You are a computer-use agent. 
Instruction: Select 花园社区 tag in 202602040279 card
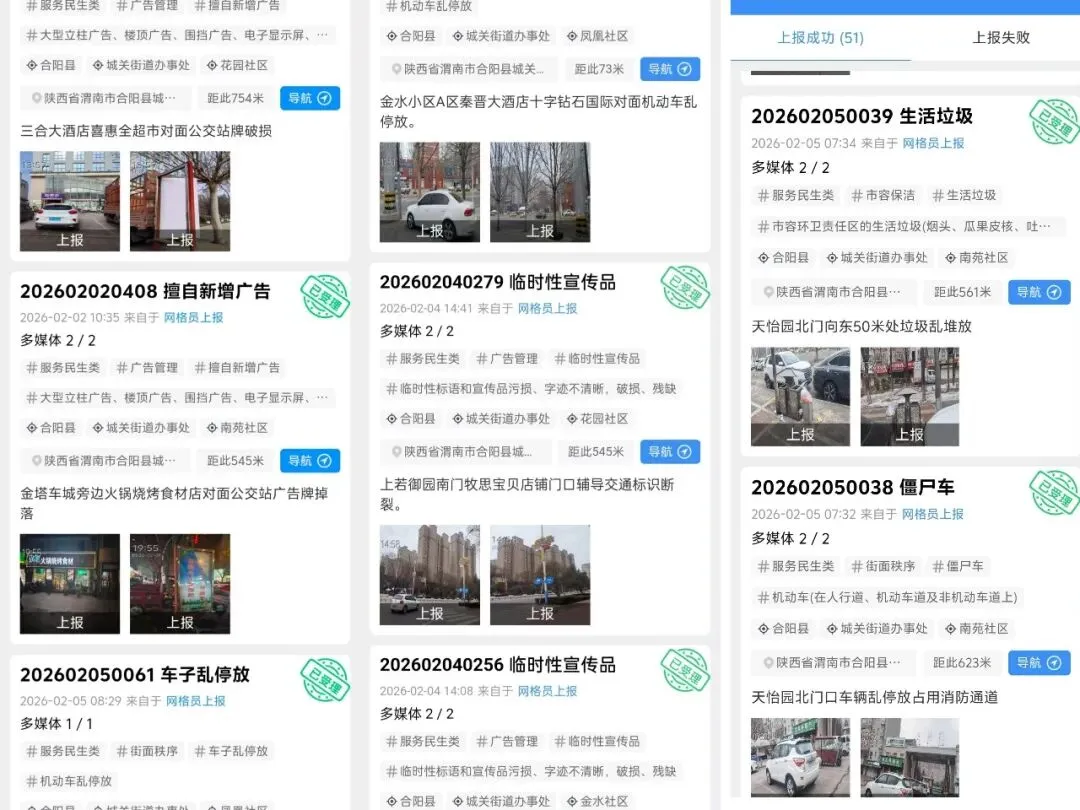tap(597, 419)
